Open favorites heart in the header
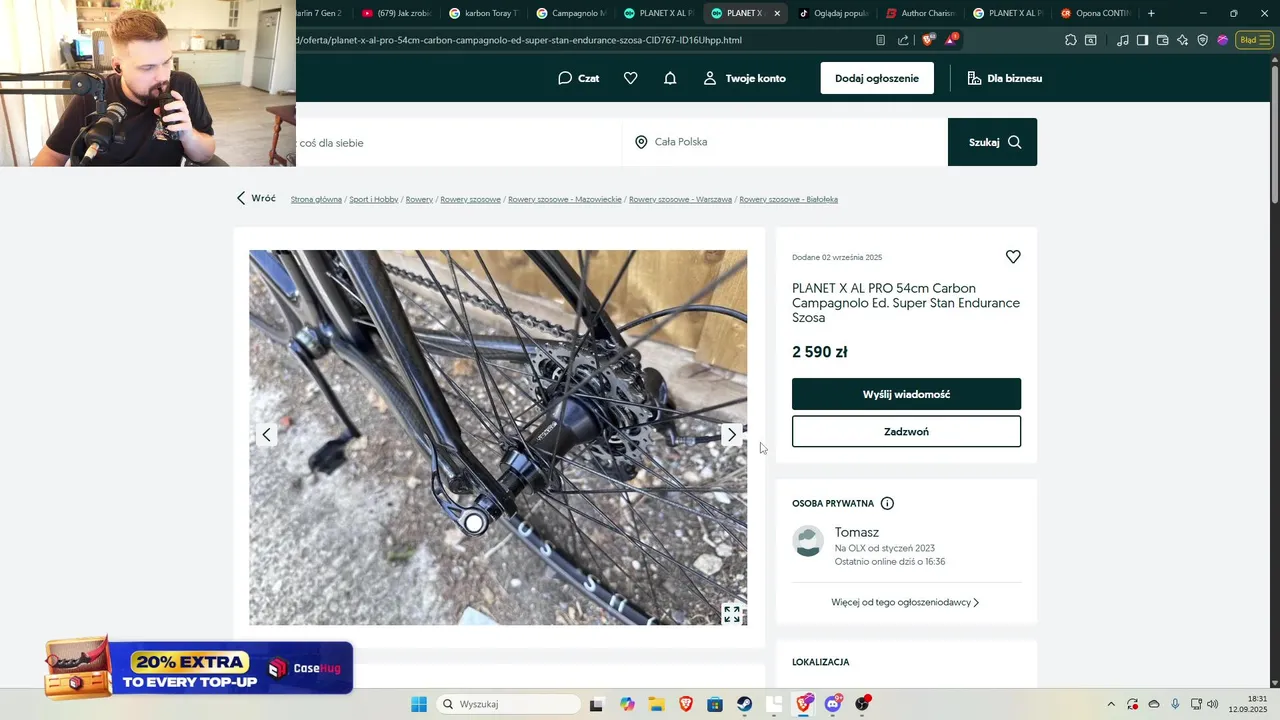Image resolution: width=1280 pixels, height=720 pixels. (x=630, y=78)
